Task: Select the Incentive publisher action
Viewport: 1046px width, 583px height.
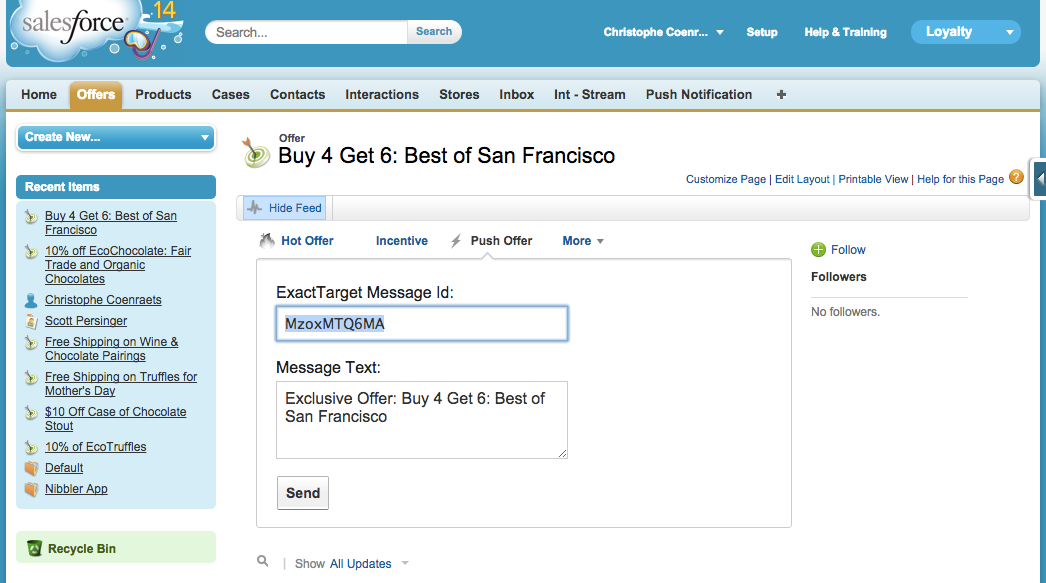Action: pos(402,241)
